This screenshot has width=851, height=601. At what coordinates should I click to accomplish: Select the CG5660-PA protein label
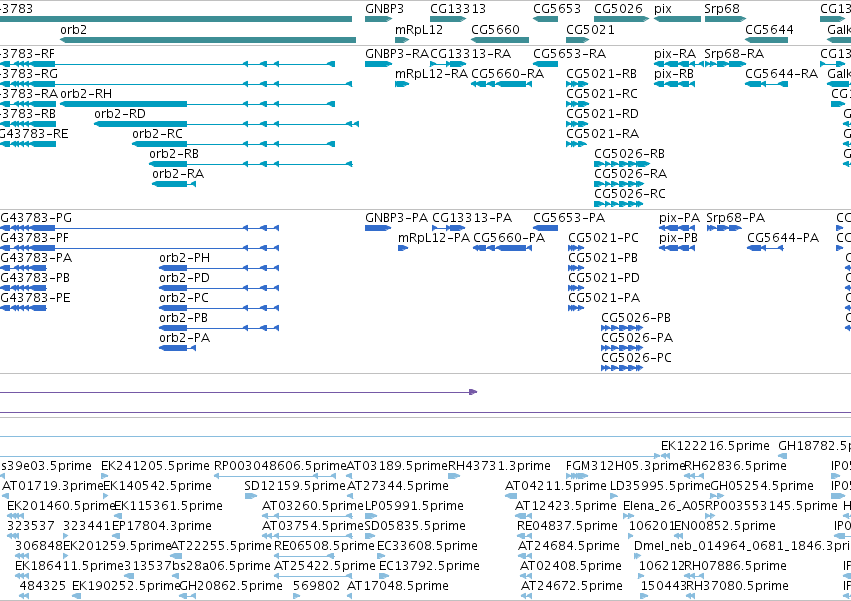(509, 238)
